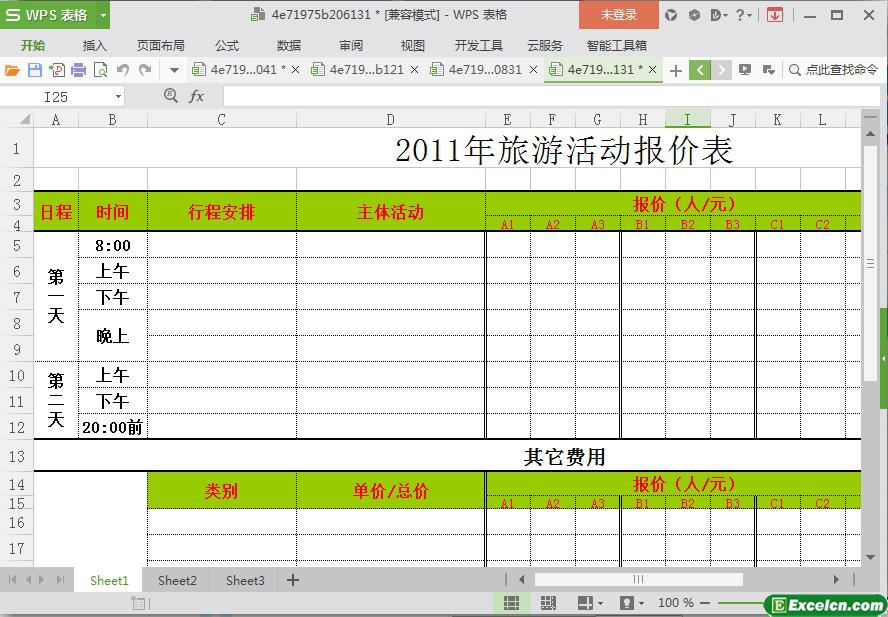Click the 行程安排 header cell
Viewport: 888px width, 617px height.
tap(221, 212)
